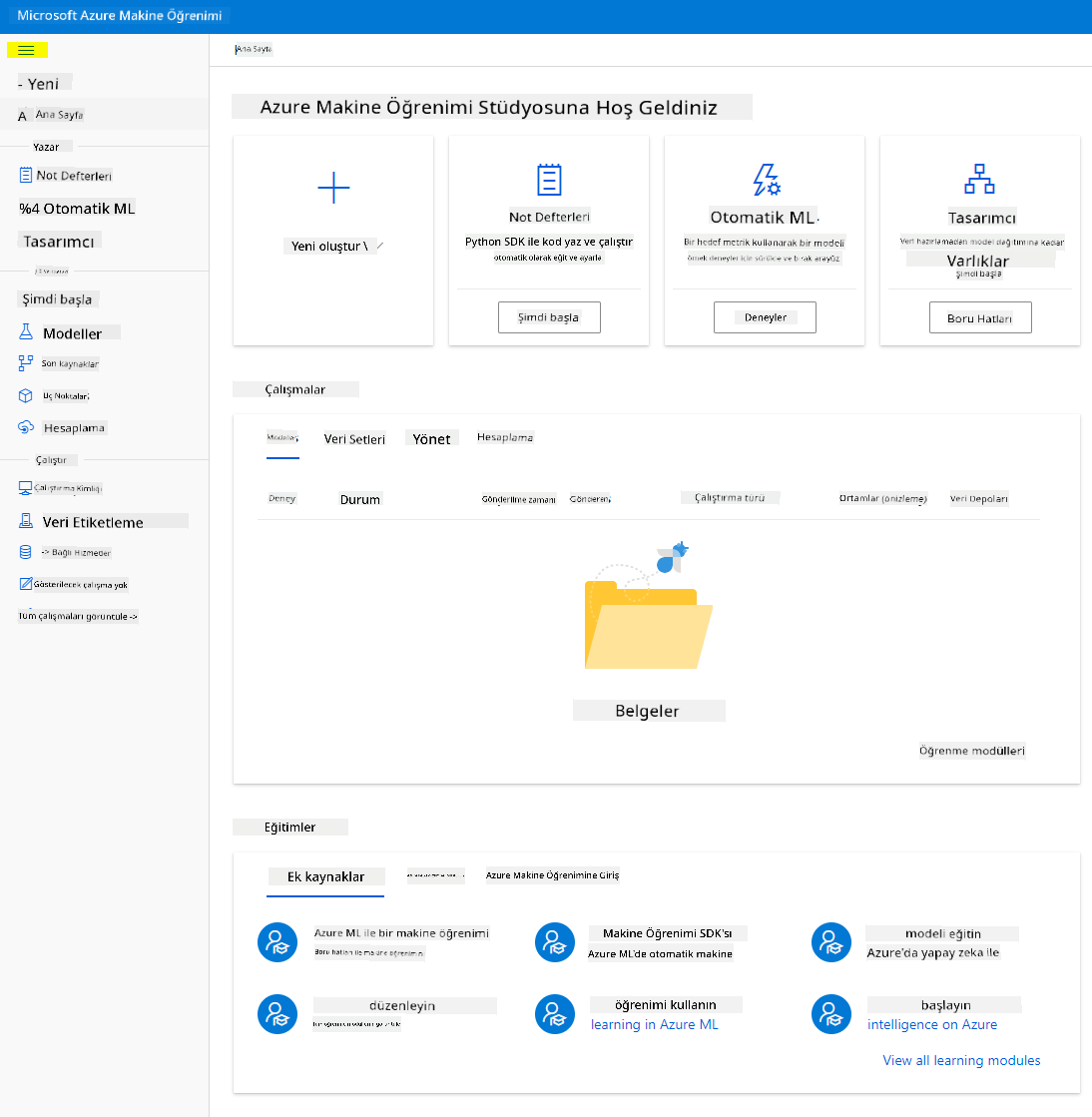Switch to the Yönet tab
This screenshot has width=1092, height=1117.
tap(431, 439)
